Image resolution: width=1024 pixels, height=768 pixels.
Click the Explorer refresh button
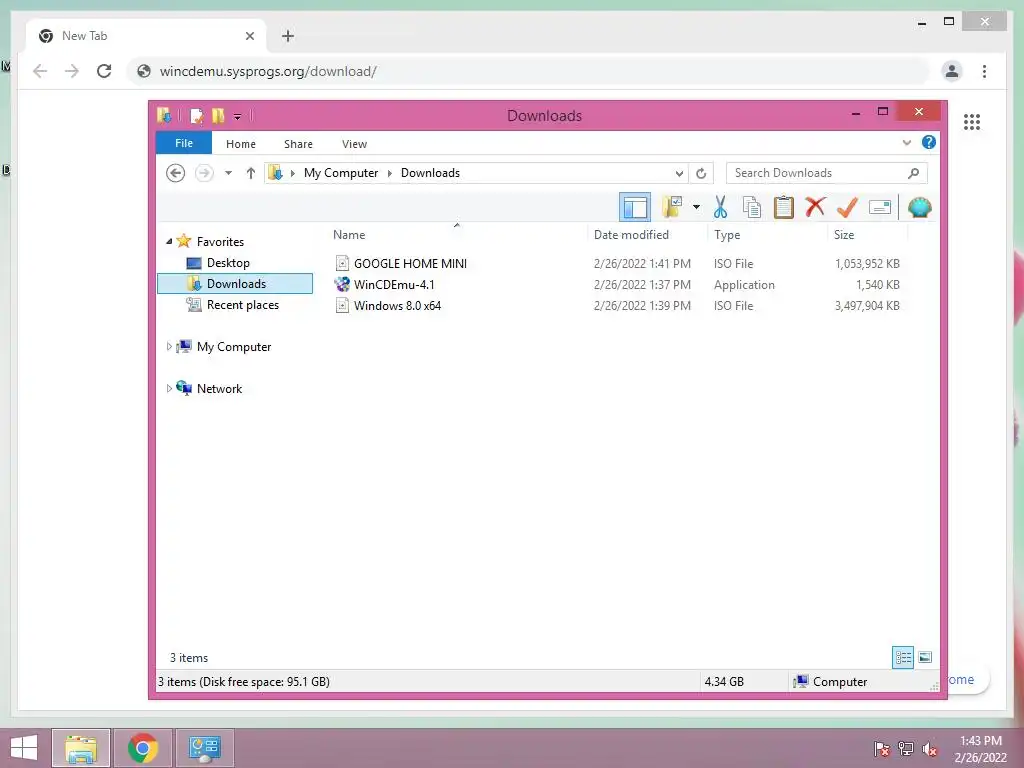tap(701, 173)
